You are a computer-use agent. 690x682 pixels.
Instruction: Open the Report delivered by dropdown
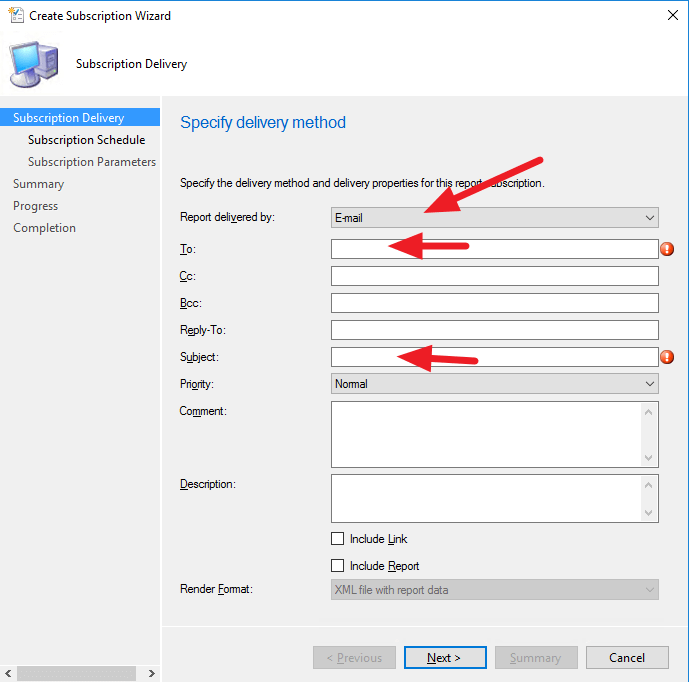494,217
